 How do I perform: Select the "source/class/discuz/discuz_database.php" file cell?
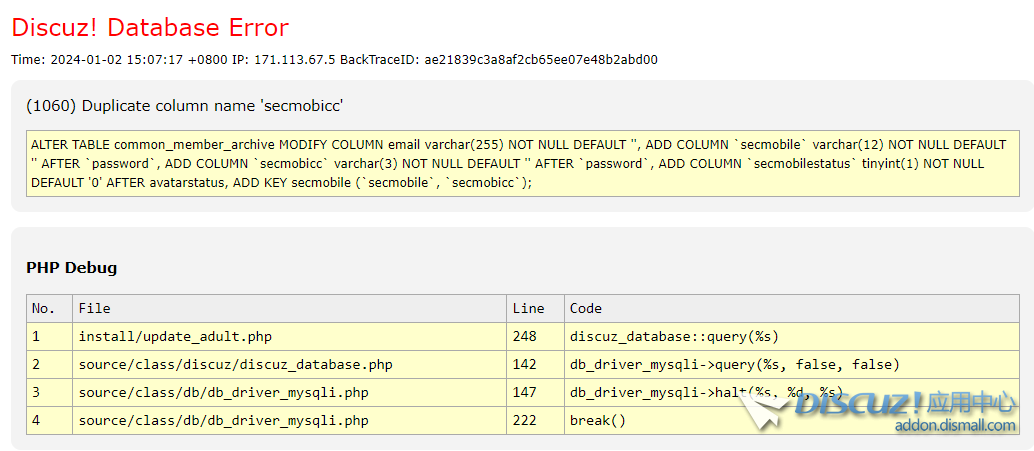click(289, 365)
